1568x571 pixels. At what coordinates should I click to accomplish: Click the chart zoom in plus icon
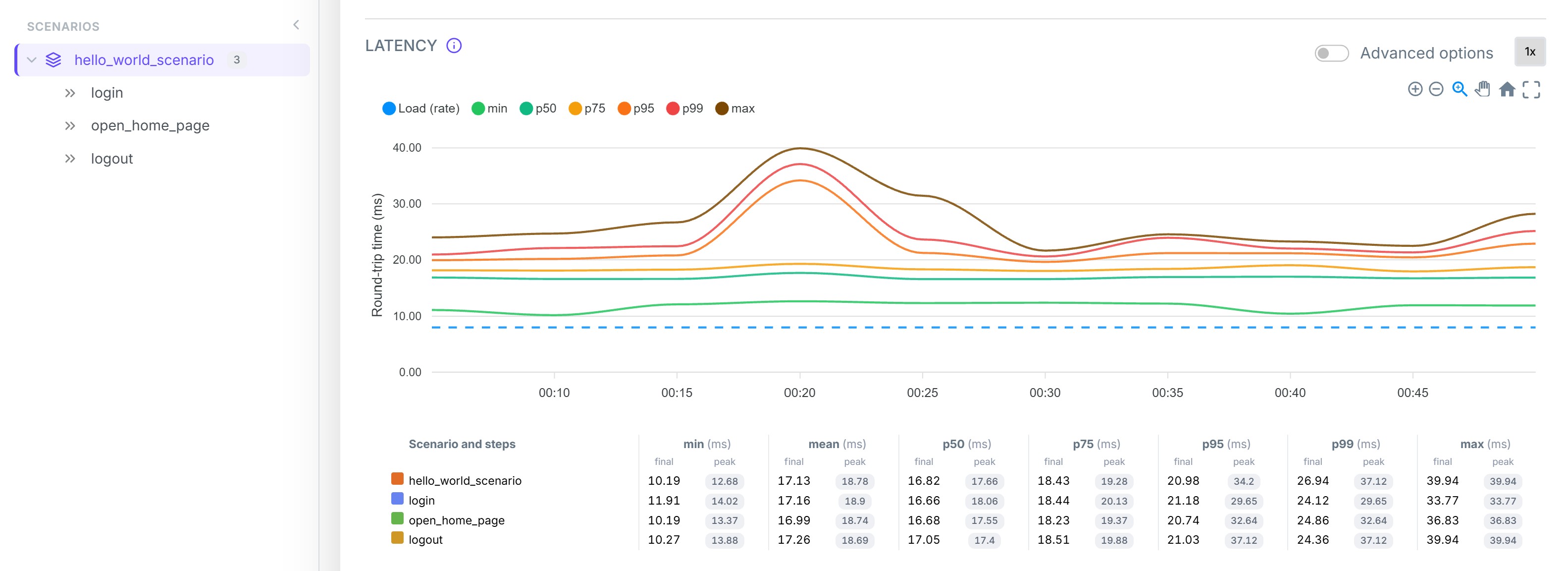pos(1414,90)
